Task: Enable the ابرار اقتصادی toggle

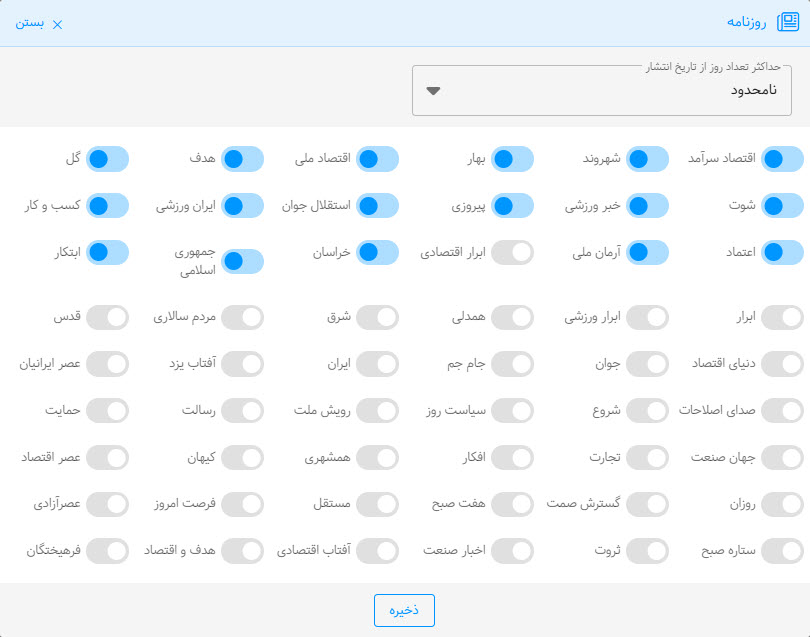Action: (513, 252)
